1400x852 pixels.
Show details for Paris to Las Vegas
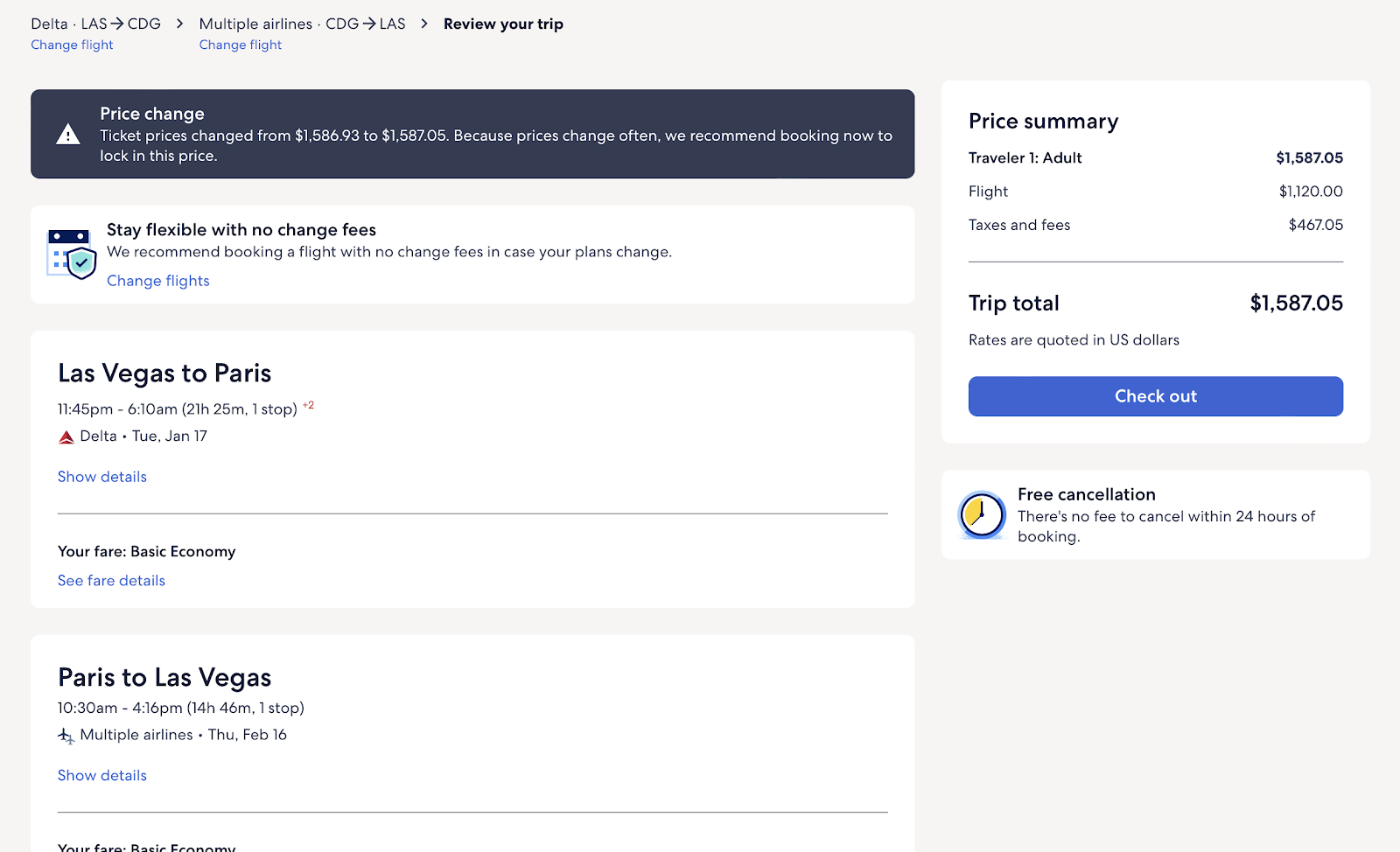[x=101, y=776]
